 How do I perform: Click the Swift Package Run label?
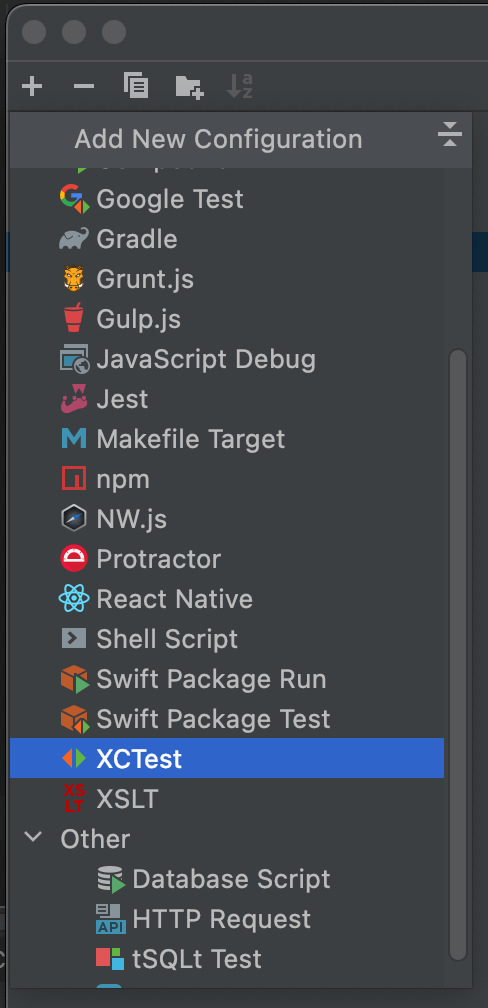click(211, 680)
